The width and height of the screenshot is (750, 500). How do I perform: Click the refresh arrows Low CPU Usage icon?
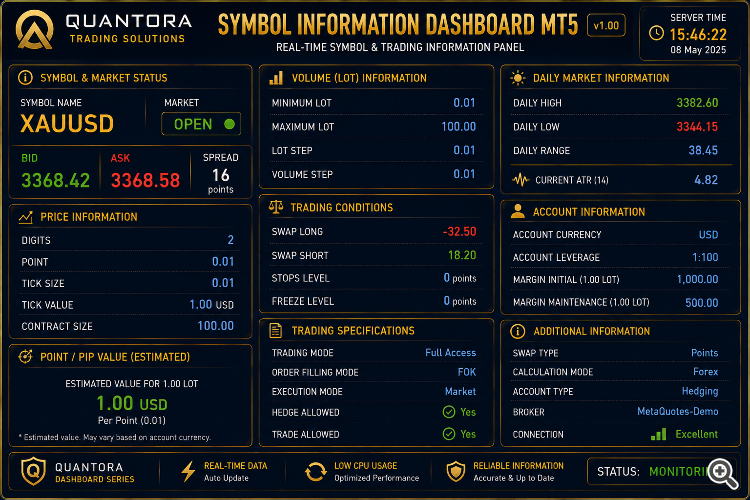(316, 472)
